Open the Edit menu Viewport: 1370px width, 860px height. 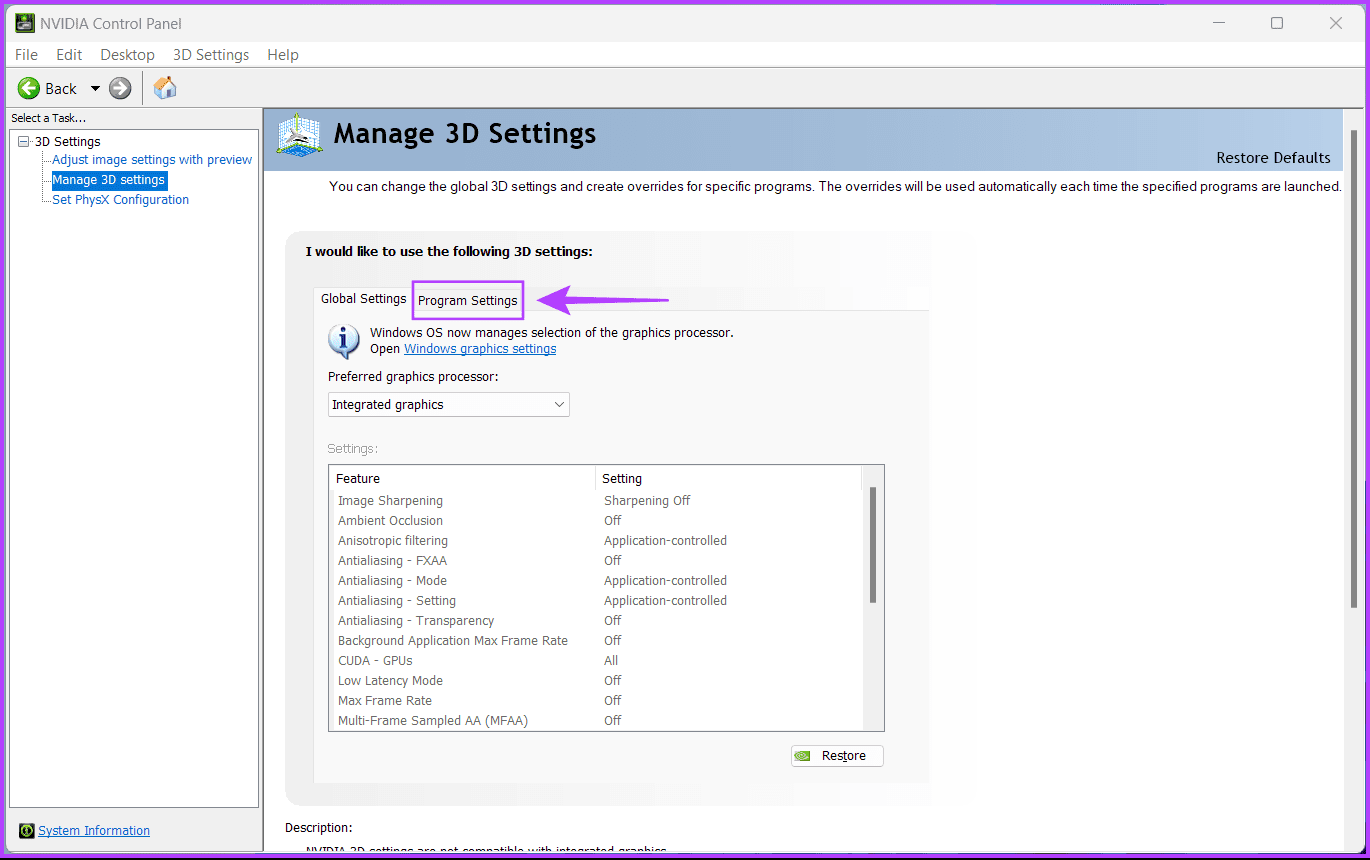pos(69,55)
